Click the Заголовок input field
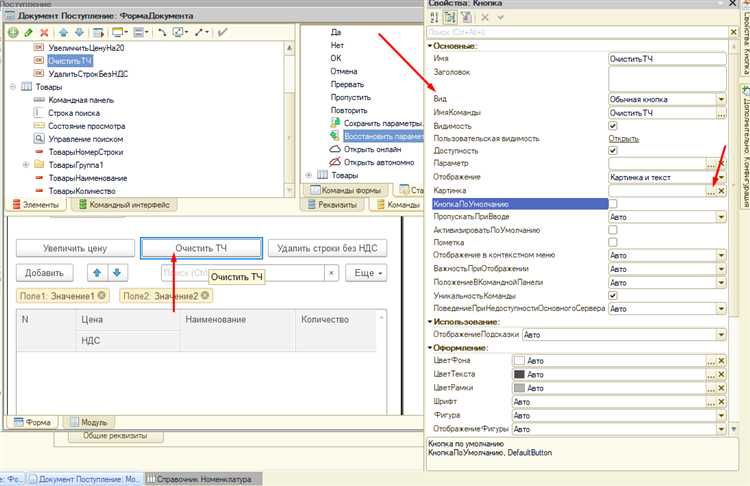750x486 pixels. click(667, 78)
